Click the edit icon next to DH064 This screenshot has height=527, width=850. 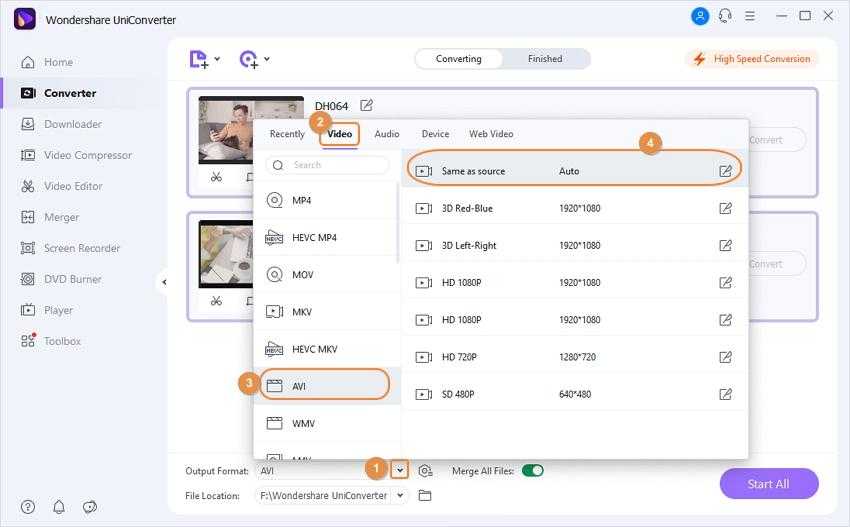coord(367,105)
